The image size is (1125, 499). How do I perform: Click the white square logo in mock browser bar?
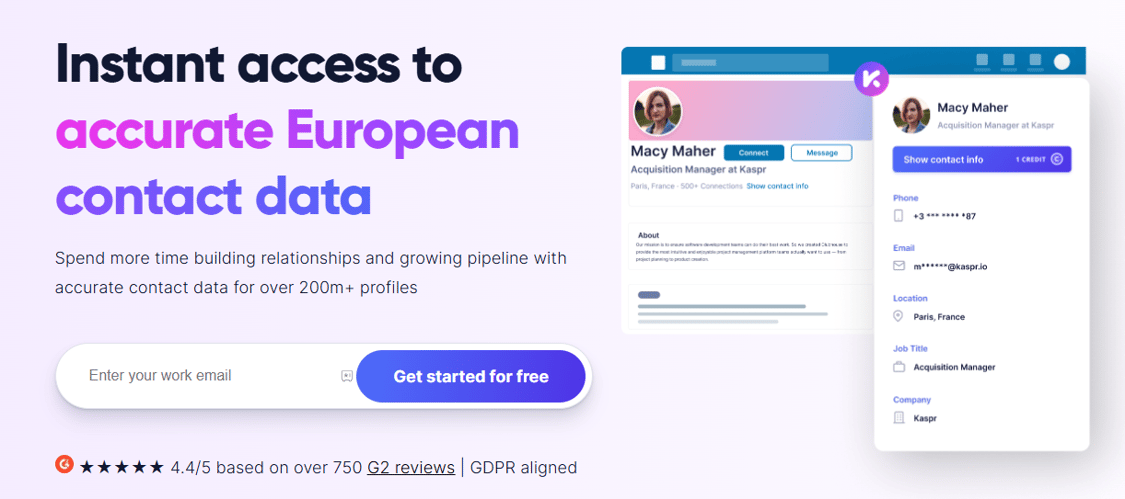(658, 62)
